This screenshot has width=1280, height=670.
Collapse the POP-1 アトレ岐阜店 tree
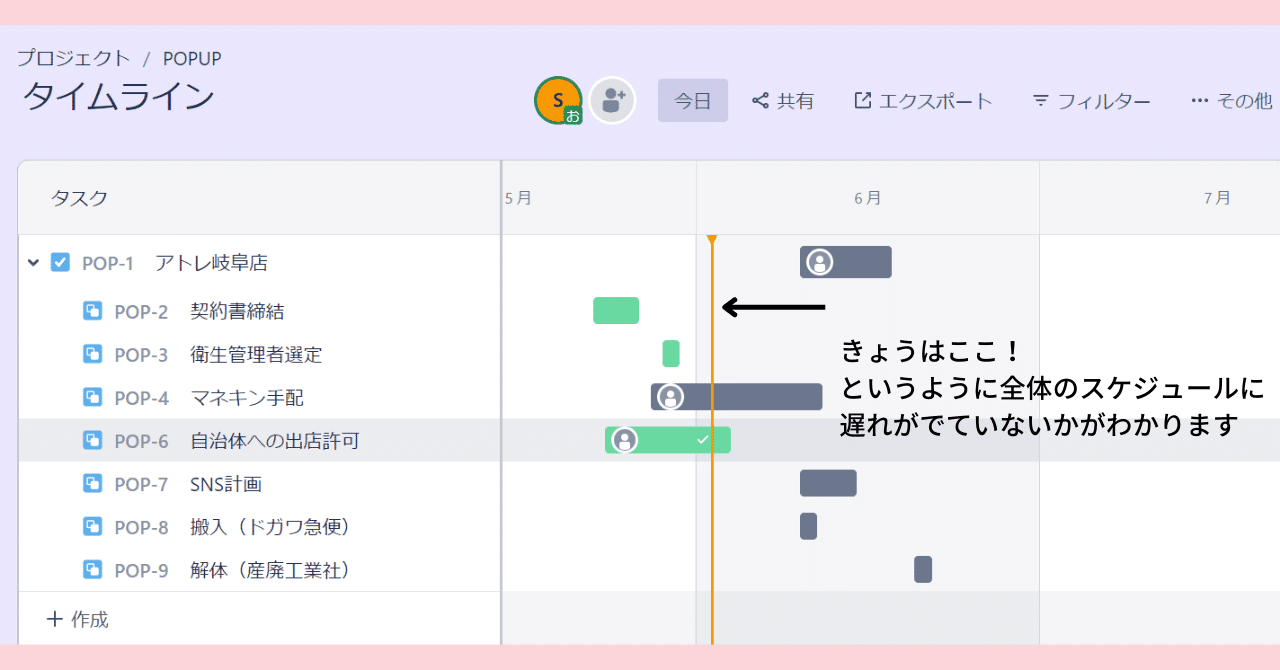[31, 262]
